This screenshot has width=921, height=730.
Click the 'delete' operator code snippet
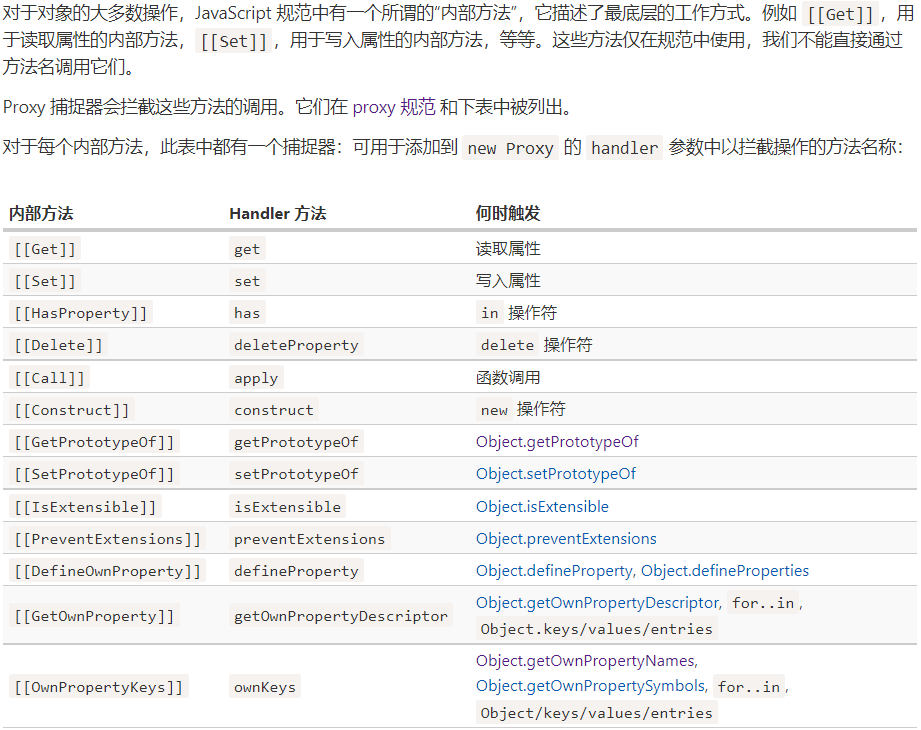tap(507, 345)
